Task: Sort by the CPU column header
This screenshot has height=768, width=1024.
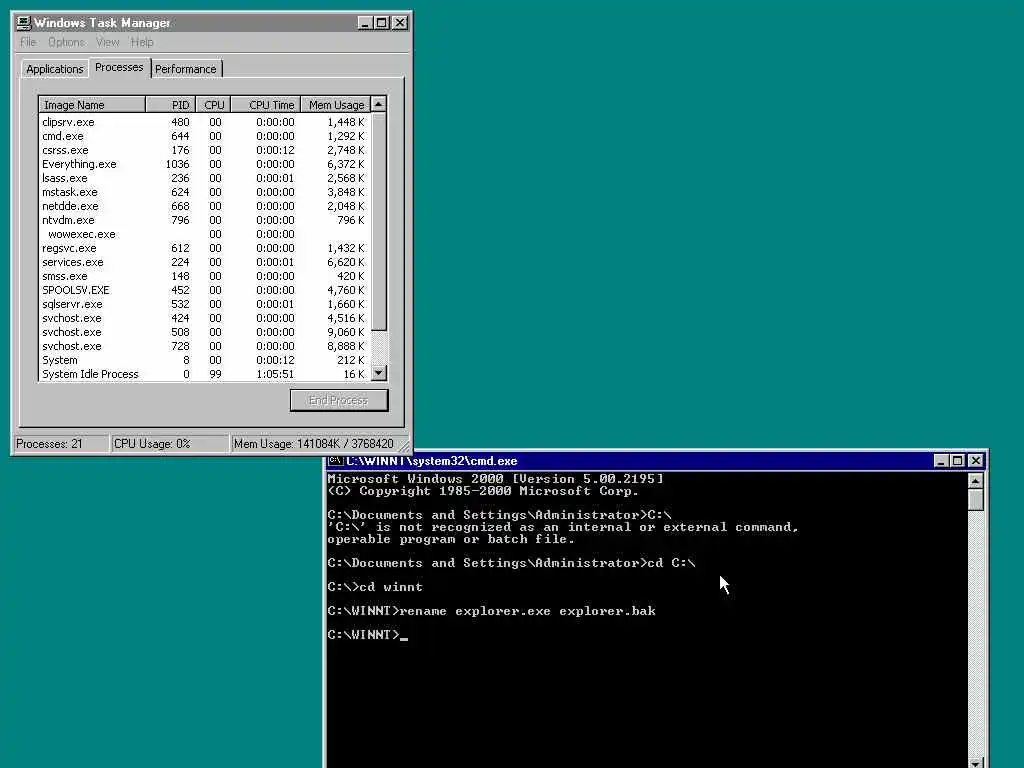Action: coord(214,105)
